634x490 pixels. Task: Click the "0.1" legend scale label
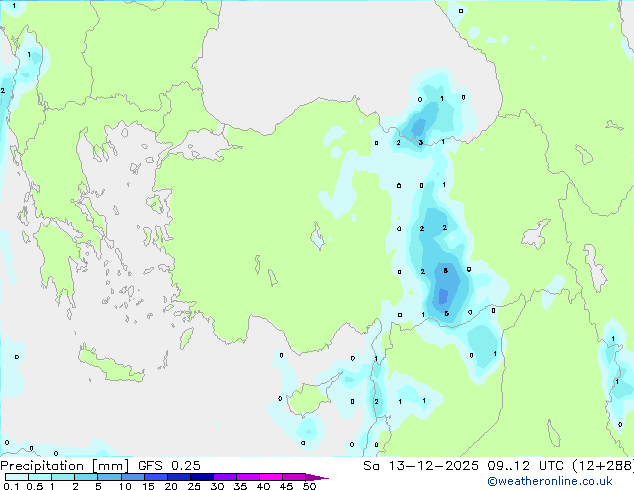11,486
